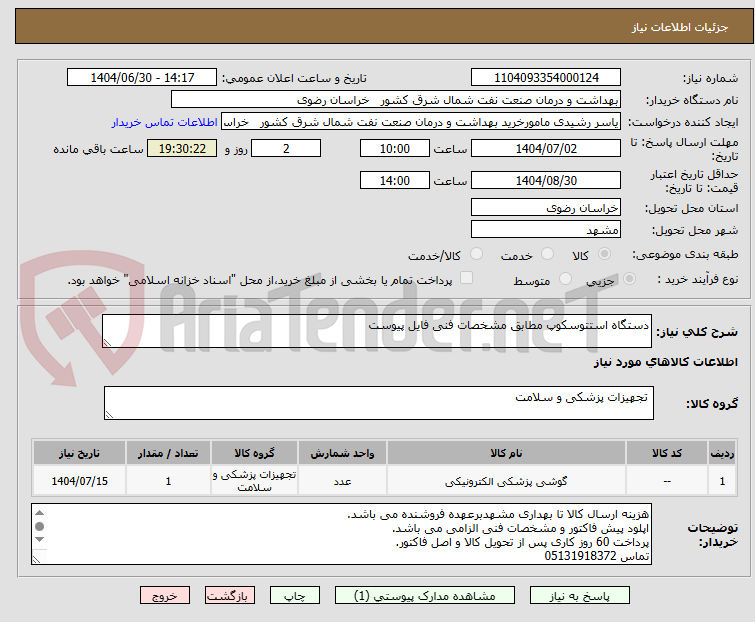Select the 'کالا' category radio button
755x622 pixels.
(604, 254)
